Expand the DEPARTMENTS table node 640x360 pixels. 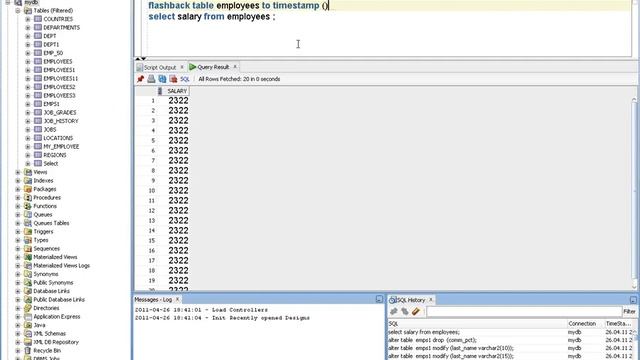pos(28,27)
